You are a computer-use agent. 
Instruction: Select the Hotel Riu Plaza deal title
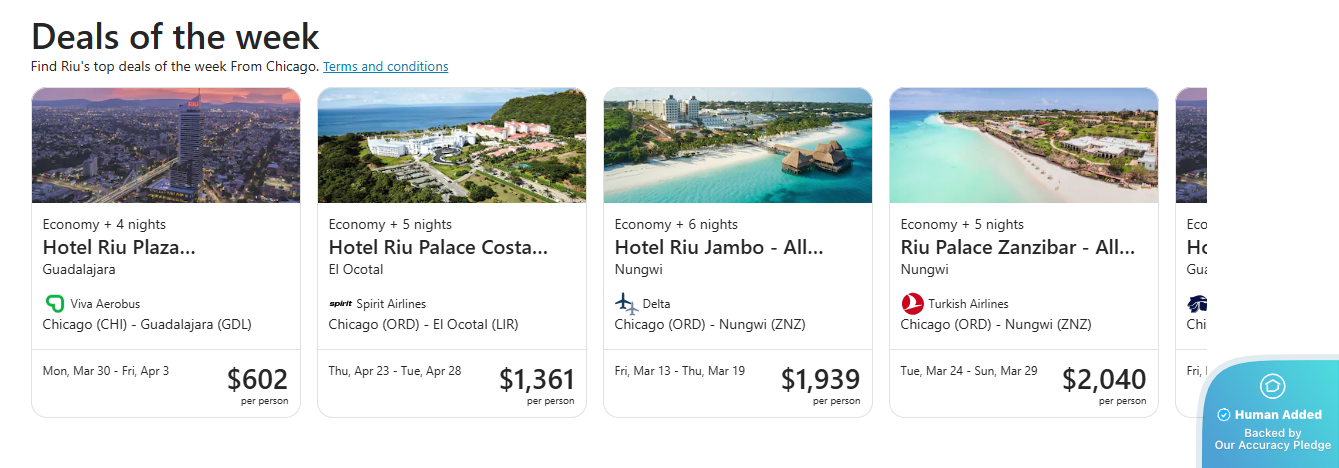point(119,247)
